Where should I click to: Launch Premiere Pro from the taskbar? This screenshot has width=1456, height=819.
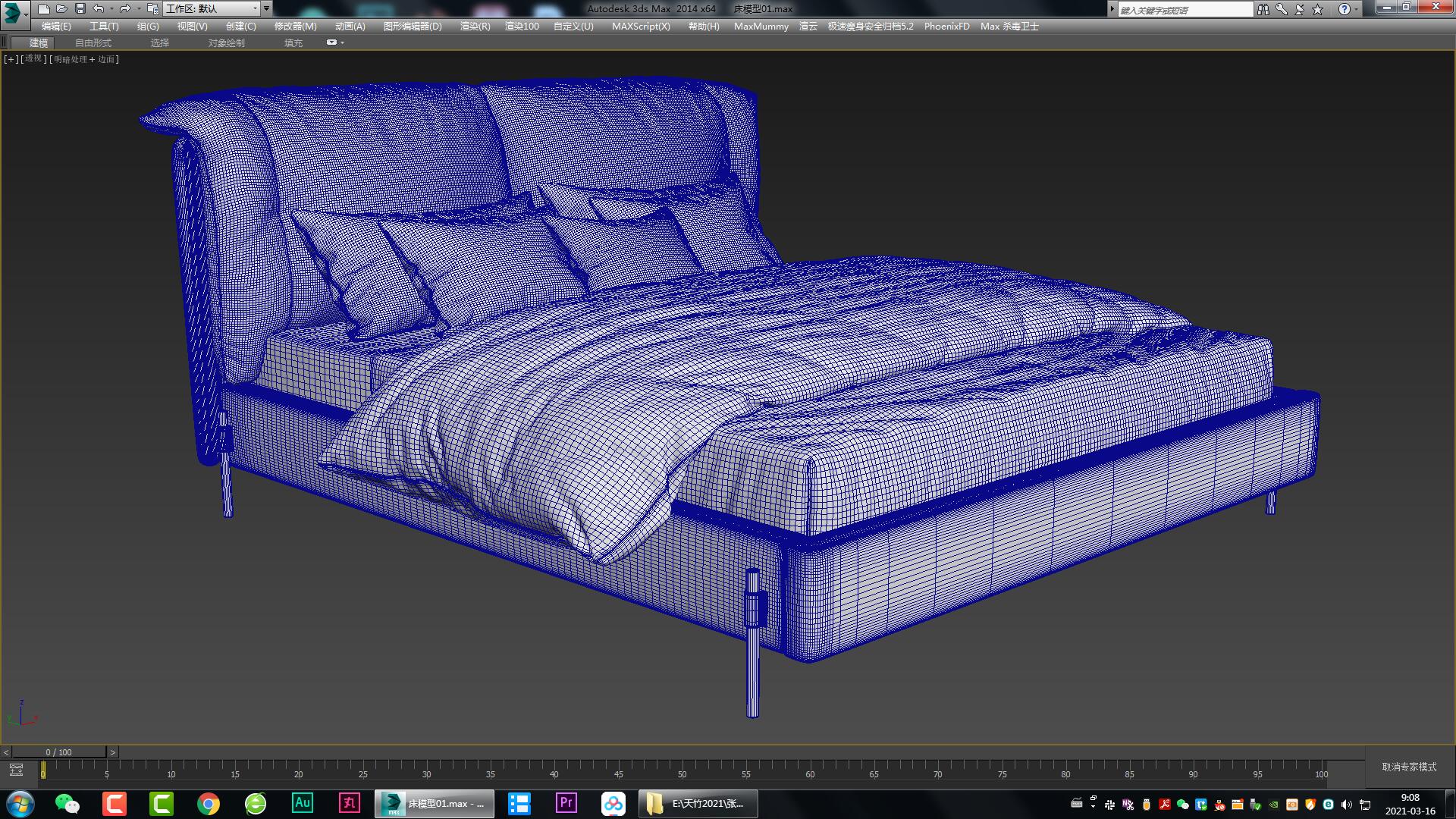(566, 803)
